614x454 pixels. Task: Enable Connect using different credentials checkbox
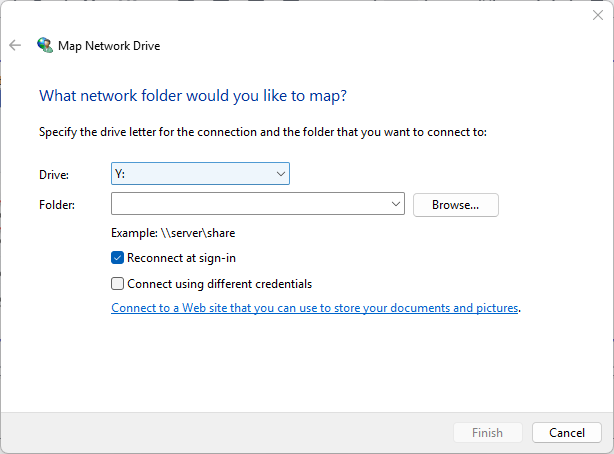[x=117, y=284]
